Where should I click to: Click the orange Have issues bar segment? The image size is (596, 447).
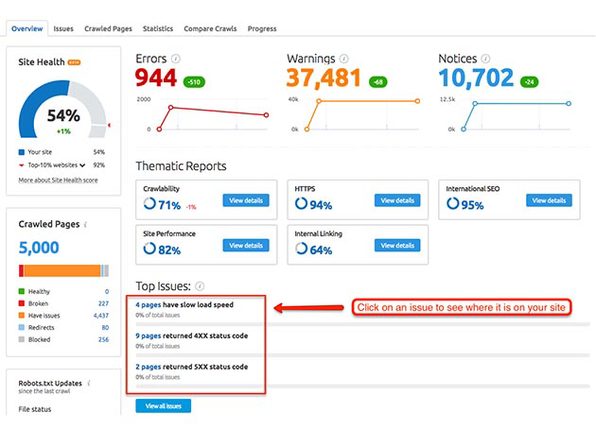pyautogui.click(x=62, y=271)
